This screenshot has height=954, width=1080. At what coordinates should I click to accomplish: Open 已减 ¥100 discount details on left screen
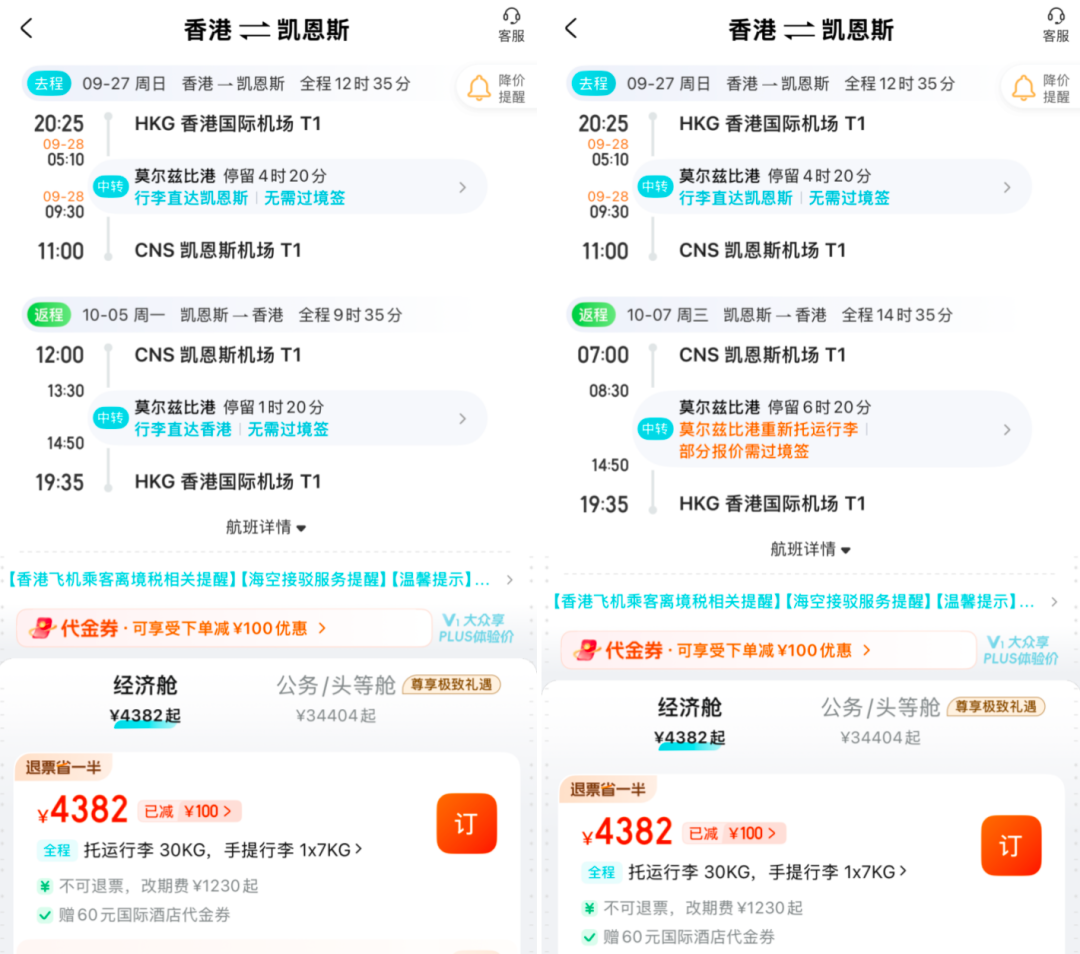coord(189,811)
